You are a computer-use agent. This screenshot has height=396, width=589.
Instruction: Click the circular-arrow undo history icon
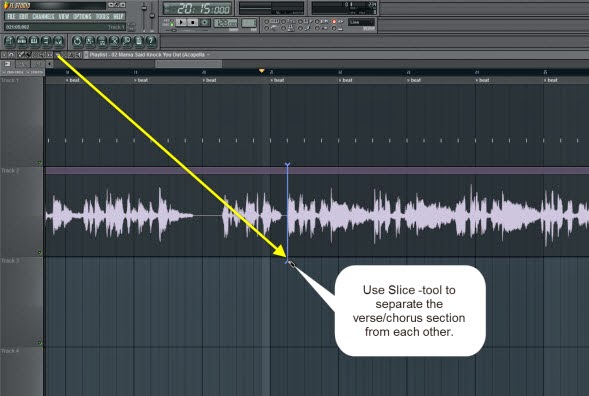point(77,41)
